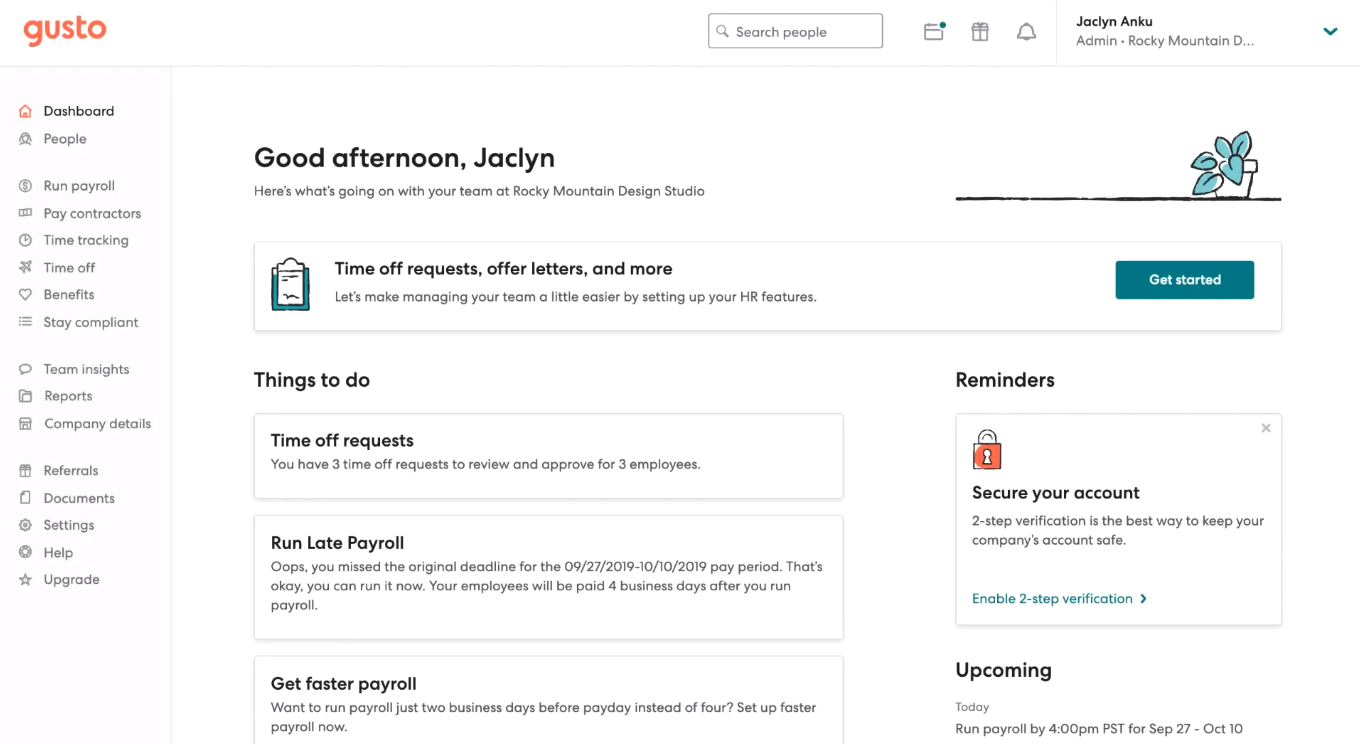Open the calendar icon in header
The width and height of the screenshot is (1360, 744).
[x=934, y=32]
